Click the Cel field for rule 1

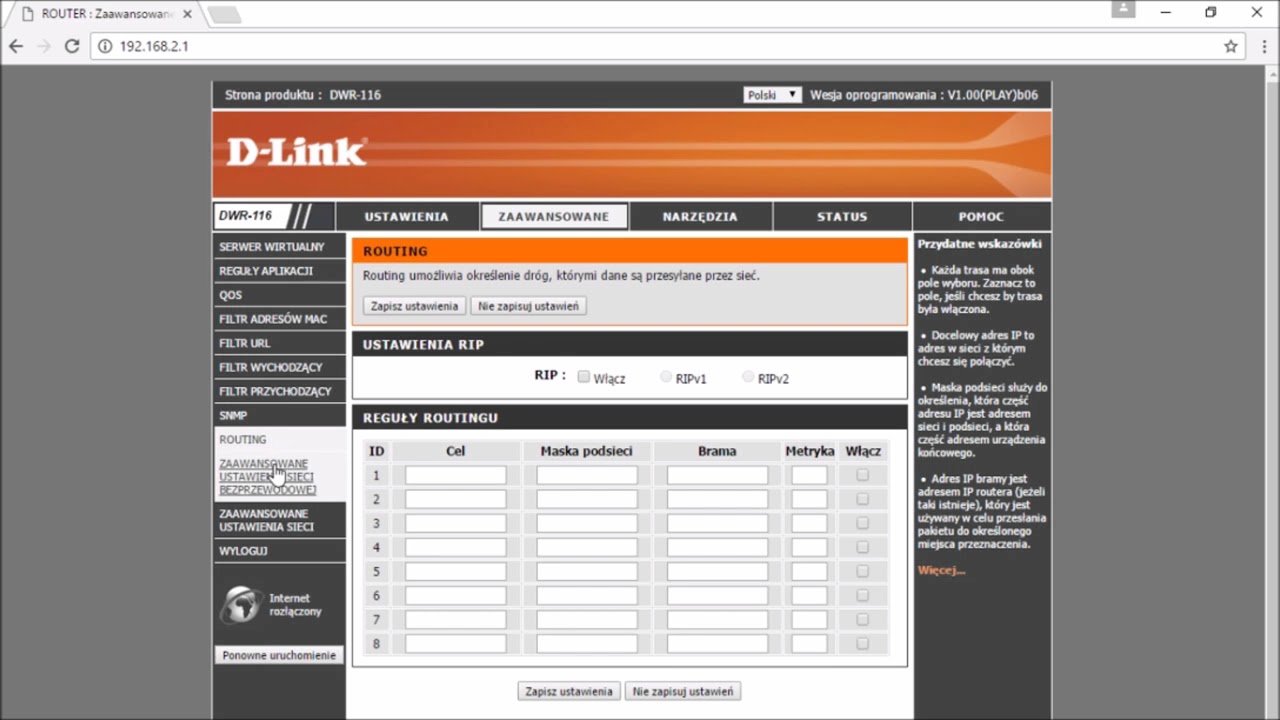click(x=456, y=475)
